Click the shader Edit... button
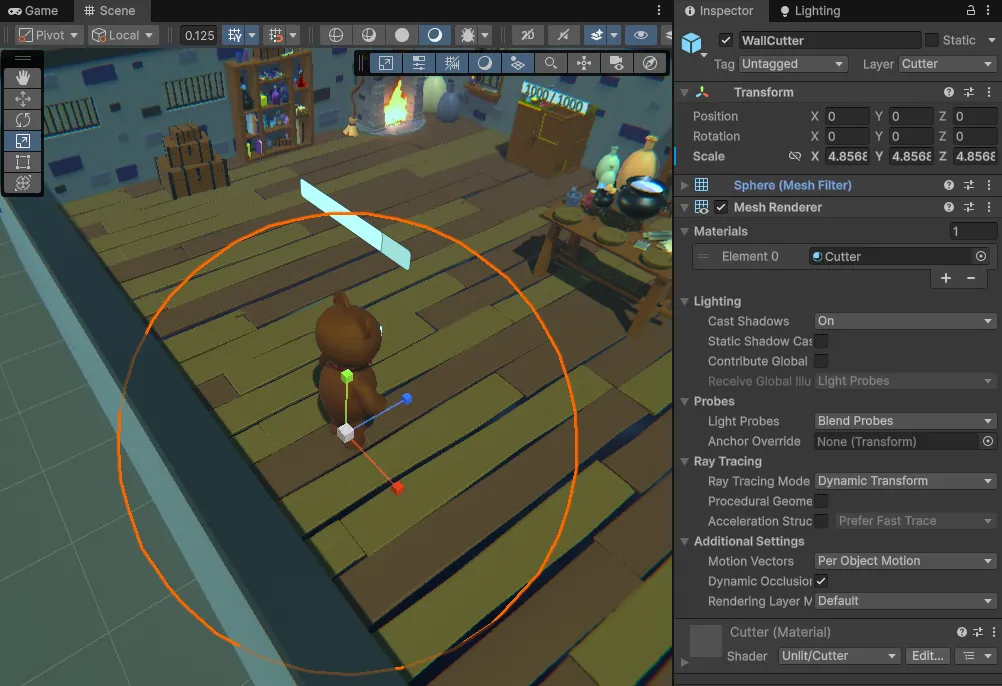 (x=927, y=656)
